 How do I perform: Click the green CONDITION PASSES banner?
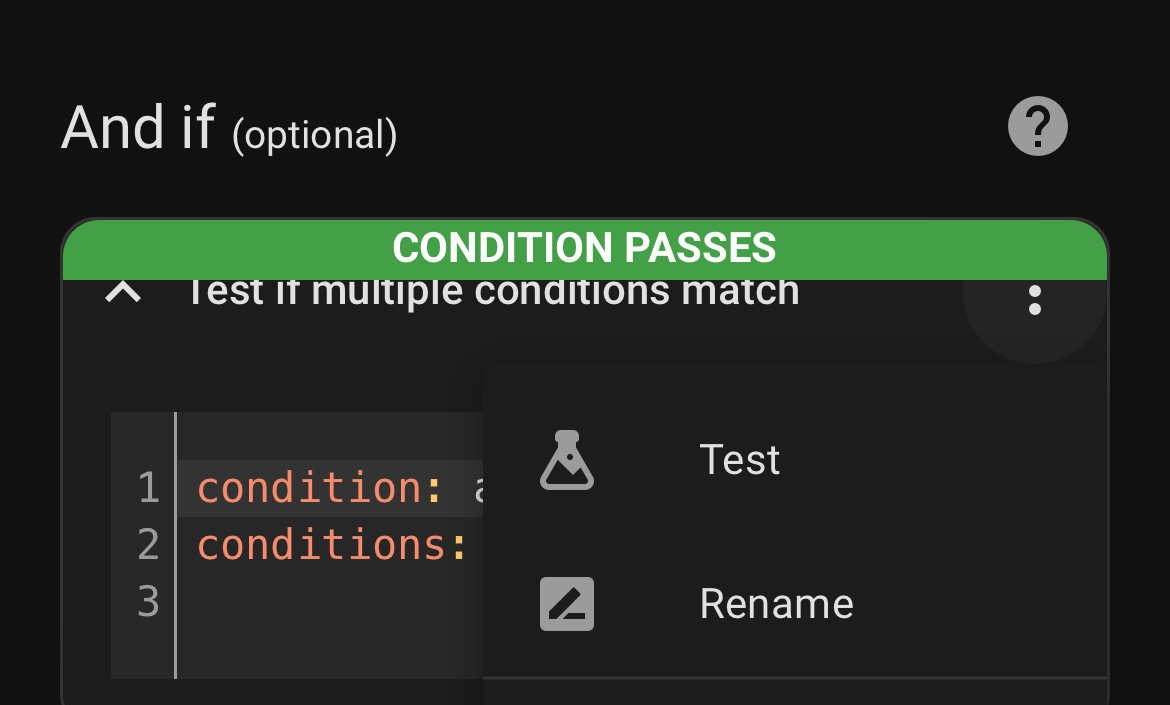[x=585, y=248]
